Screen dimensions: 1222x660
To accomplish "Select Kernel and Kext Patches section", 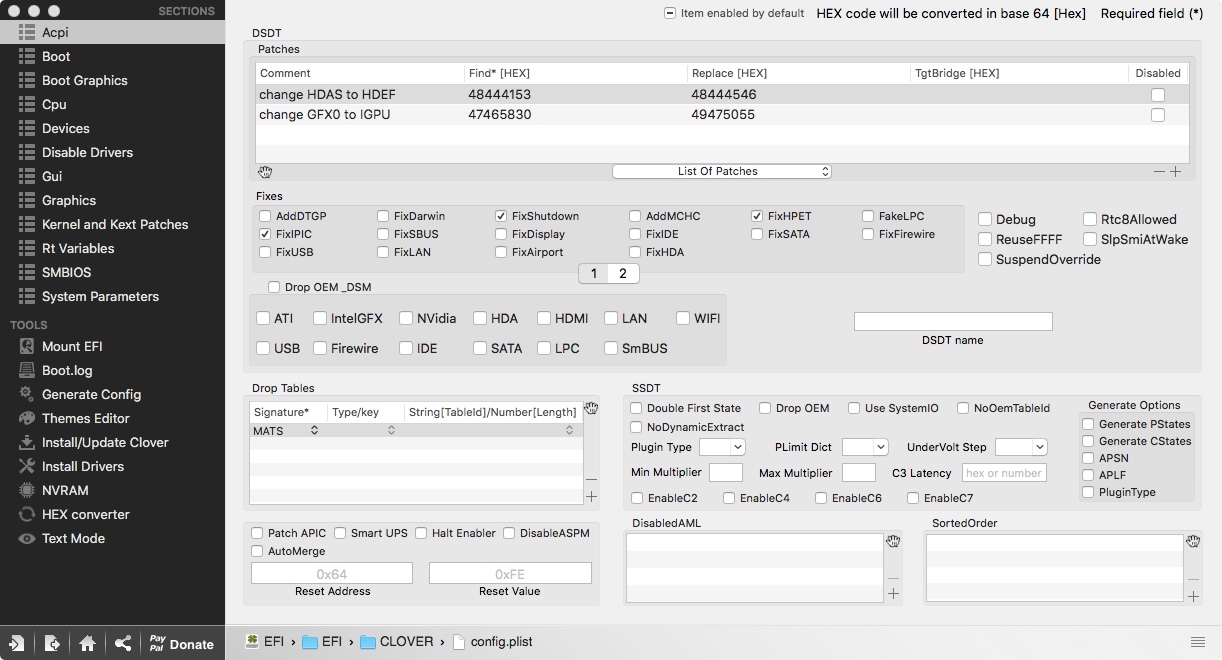I will coord(114,224).
